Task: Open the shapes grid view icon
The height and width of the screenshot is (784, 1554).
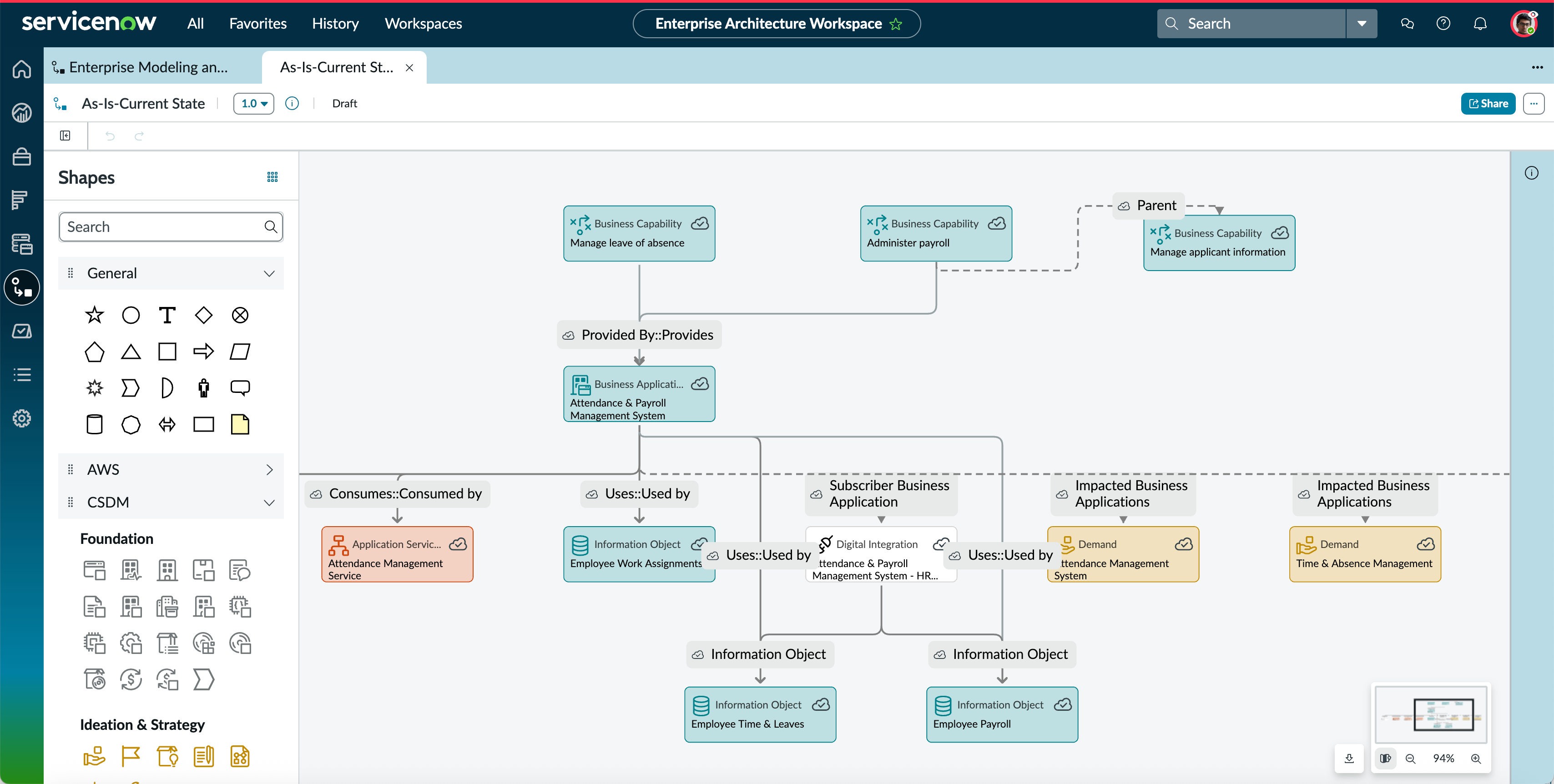Action: [x=272, y=177]
